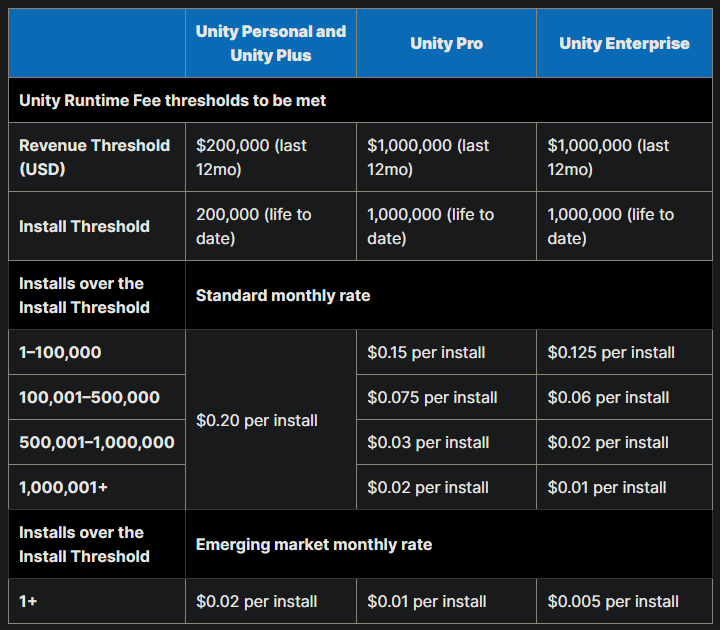Select the 100,001–500,000 row label

[x=97, y=397]
